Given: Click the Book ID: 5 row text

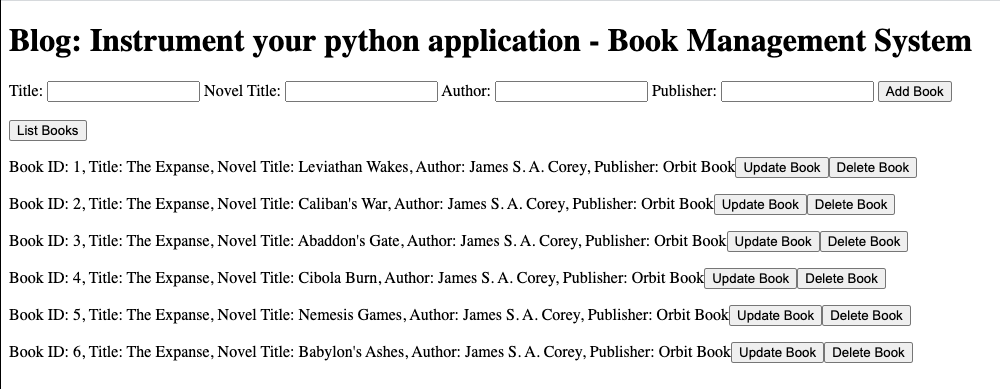Looking at the screenshot, I should click(x=369, y=315).
